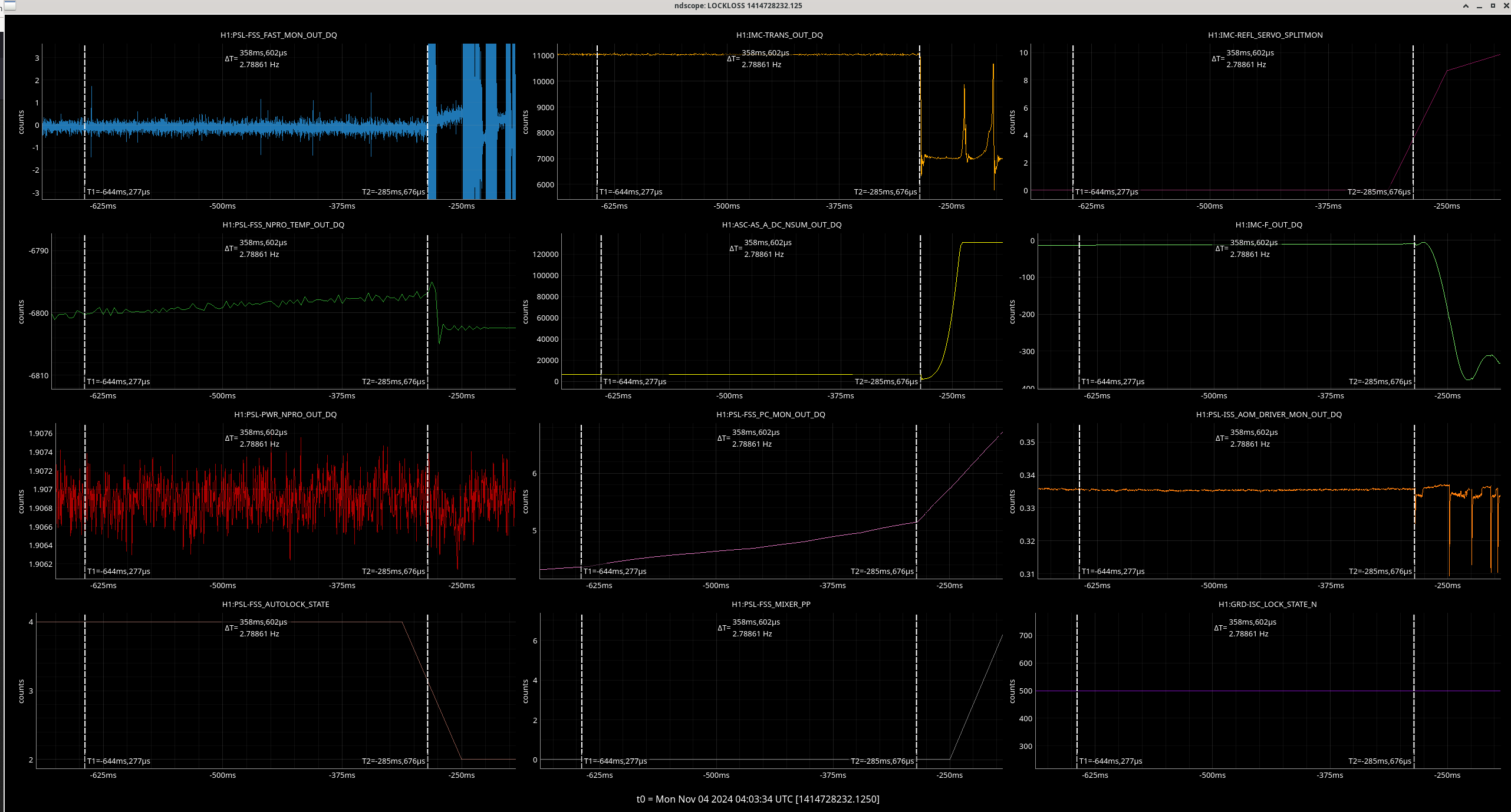1511x812 pixels.
Task: Select the H1:PSL-FSS_NPRO_TEMP_OUT_DQ plot title
Action: (x=284, y=225)
